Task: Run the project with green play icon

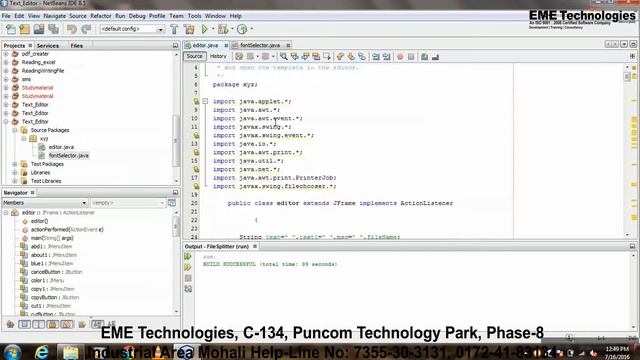Action: (x=204, y=29)
